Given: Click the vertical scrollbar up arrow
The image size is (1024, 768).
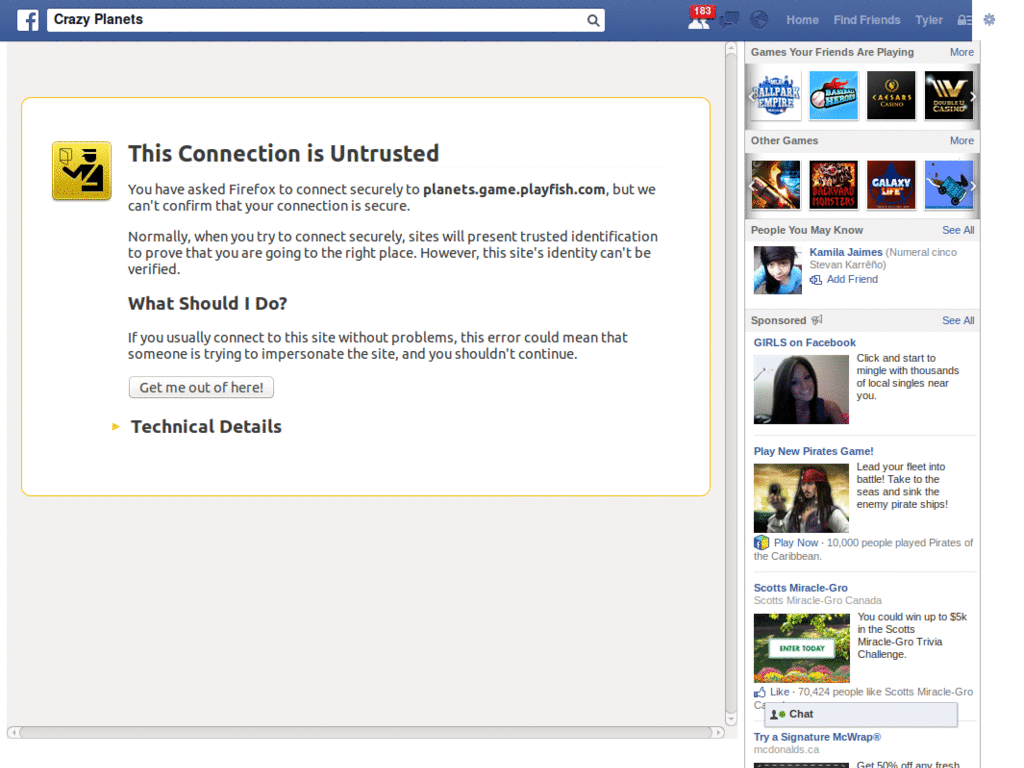Looking at the screenshot, I should click(x=731, y=48).
